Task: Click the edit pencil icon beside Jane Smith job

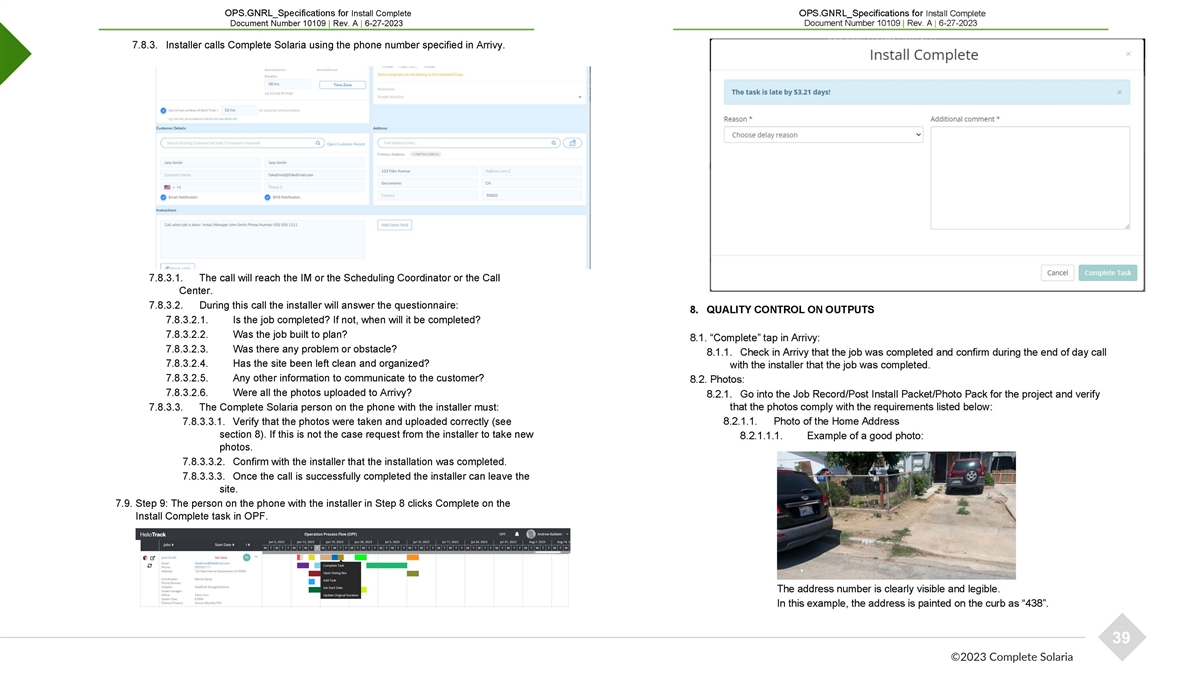Action: click(152, 558)
